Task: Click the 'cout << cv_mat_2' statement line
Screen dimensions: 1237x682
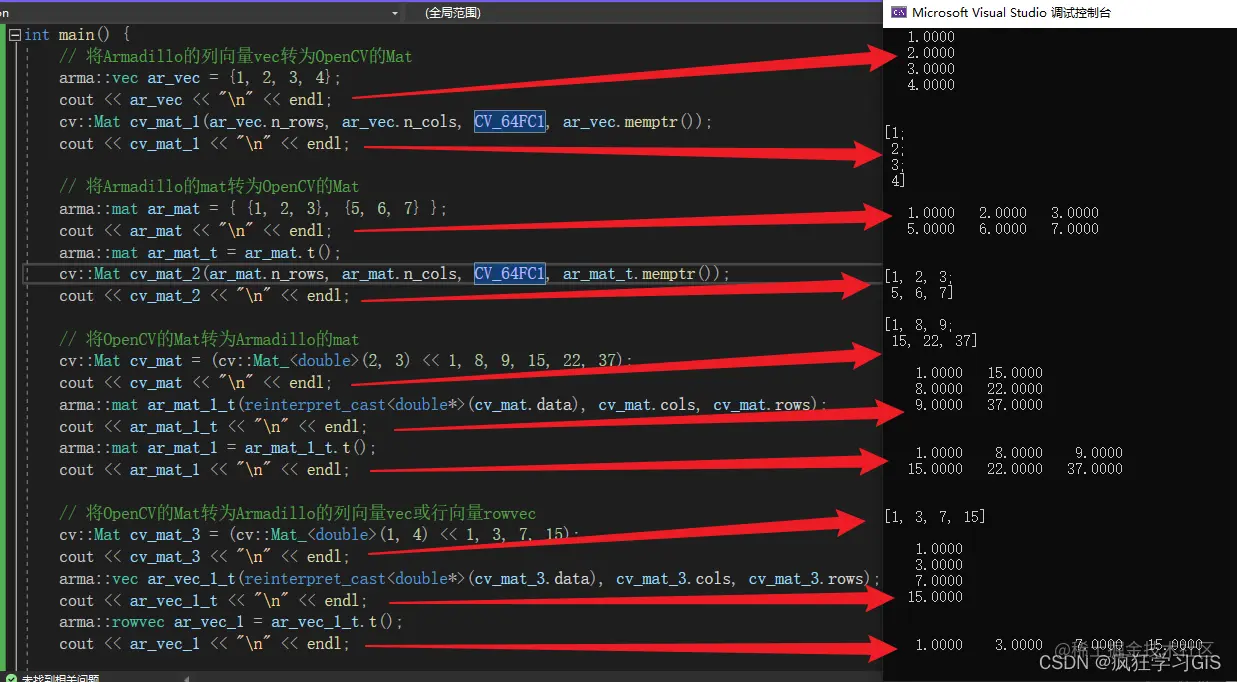Action: [x=205, y=296]
